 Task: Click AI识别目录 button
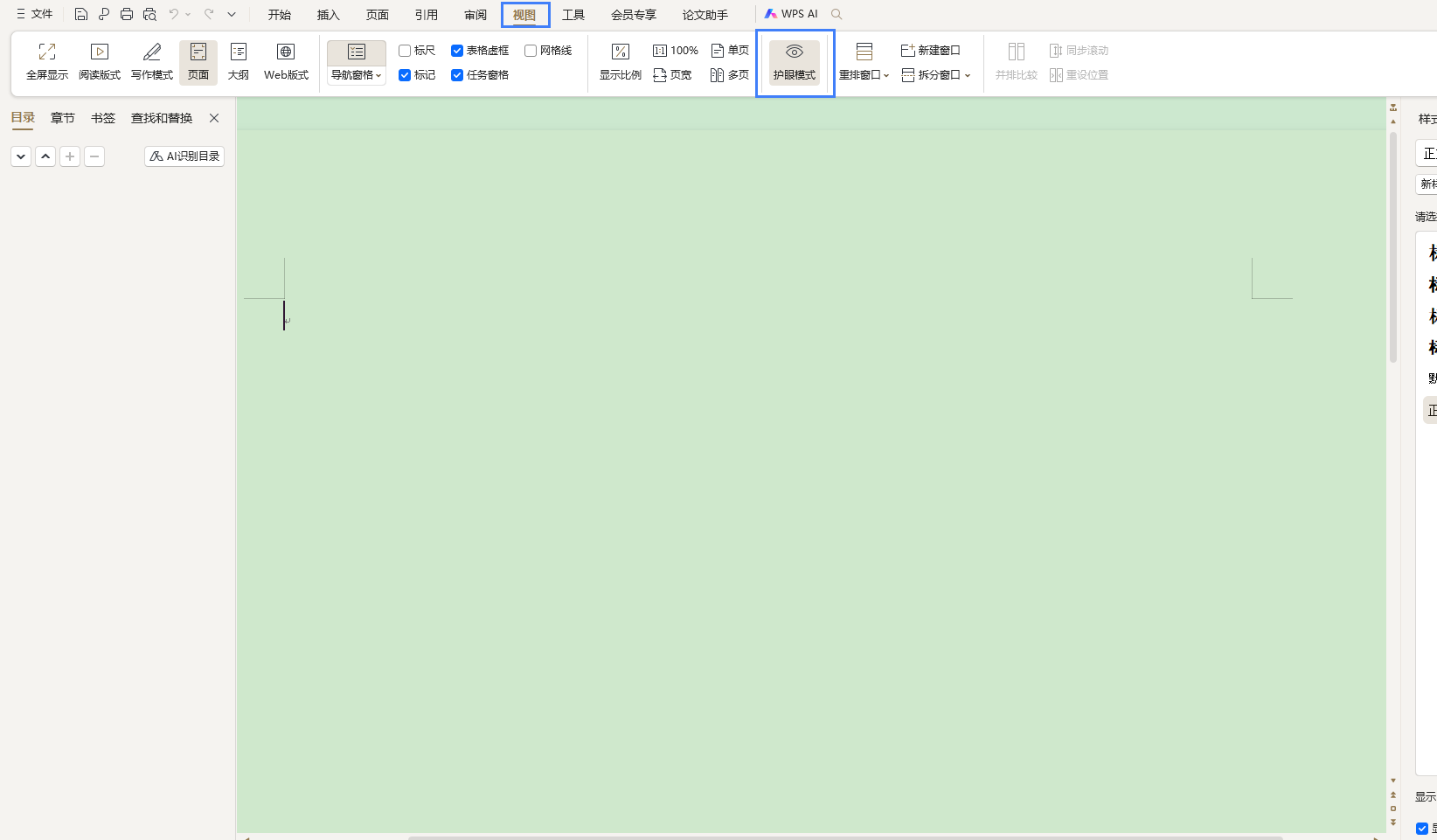184,156
